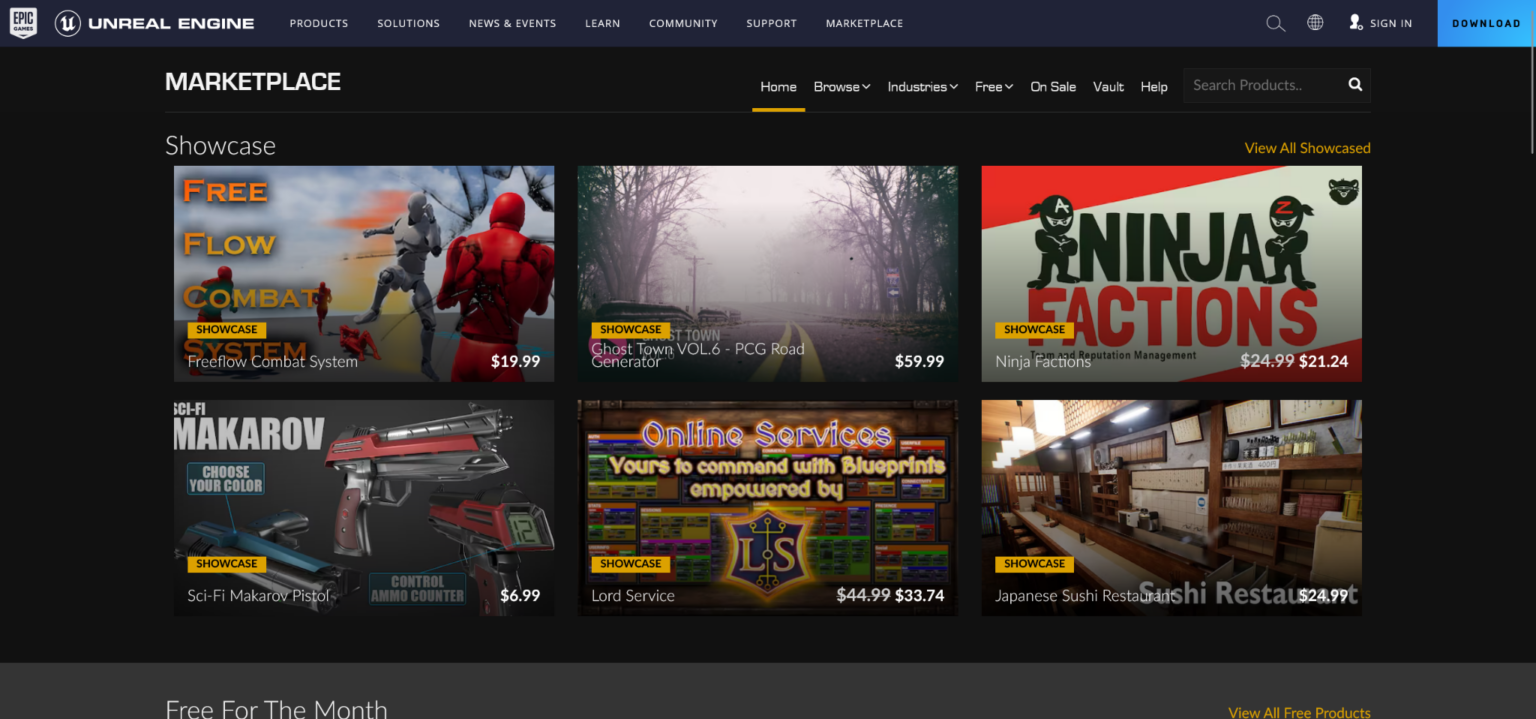Open the site search magnifier icon

coord(1275,22)
